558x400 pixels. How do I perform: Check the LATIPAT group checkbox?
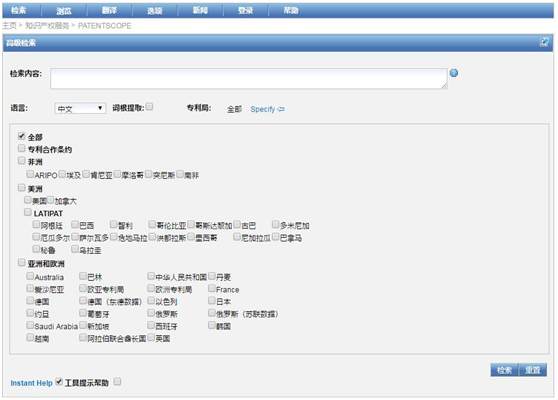(28, 212)
